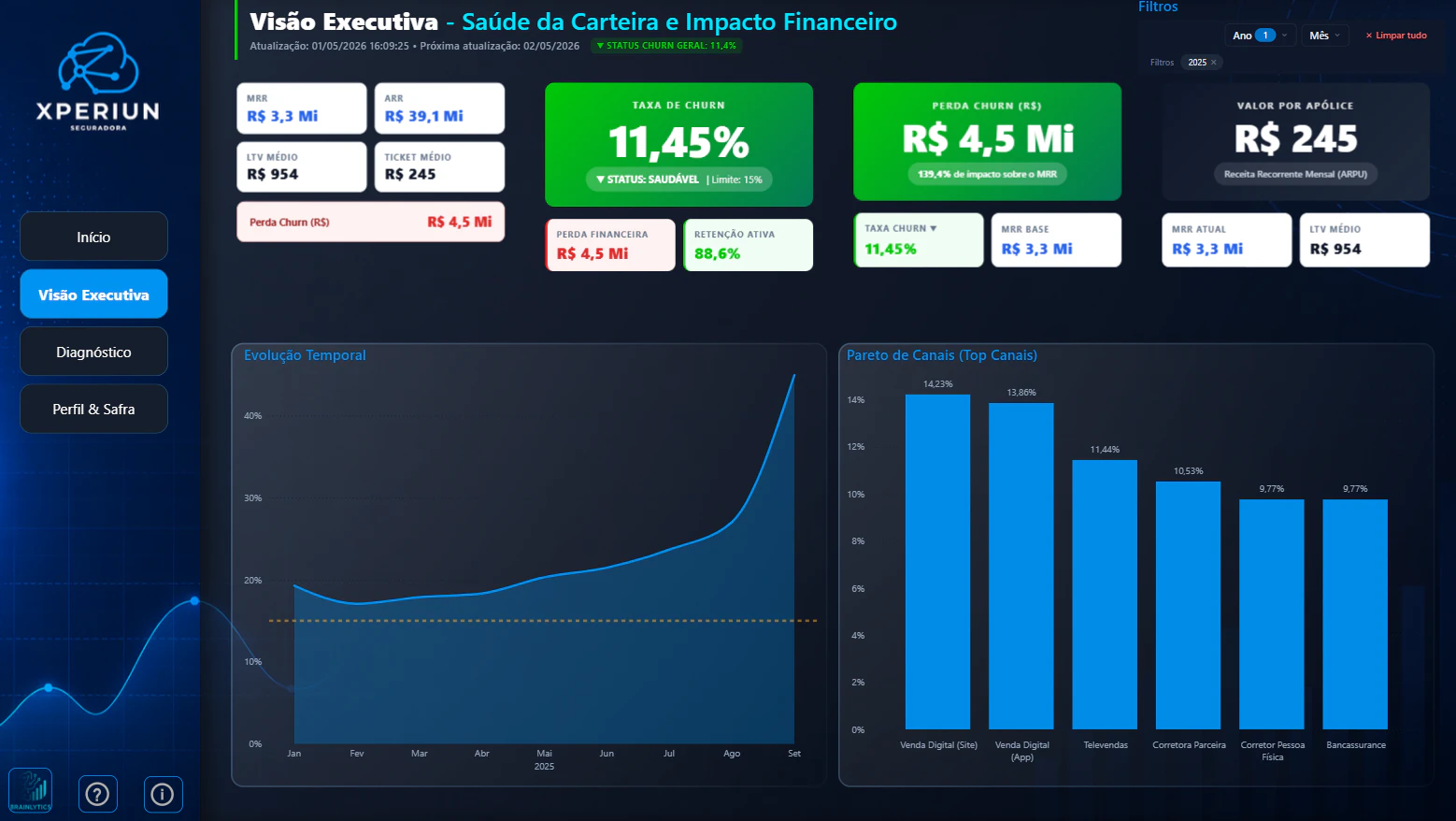Click the Evolução Temporal chart title

click(305, 355)
